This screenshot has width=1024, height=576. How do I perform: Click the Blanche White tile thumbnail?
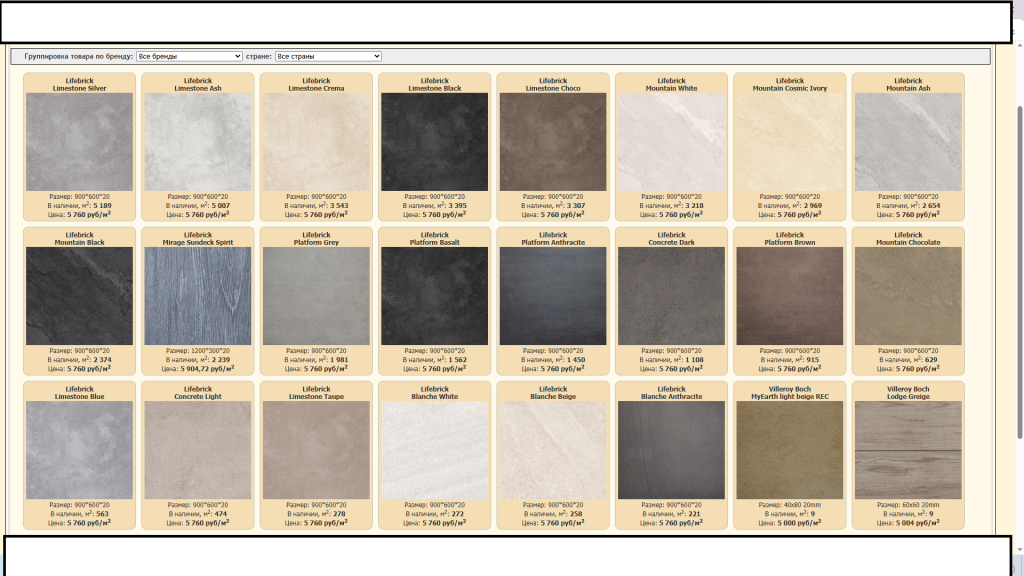pyautogui.click(x=435, y=450)
